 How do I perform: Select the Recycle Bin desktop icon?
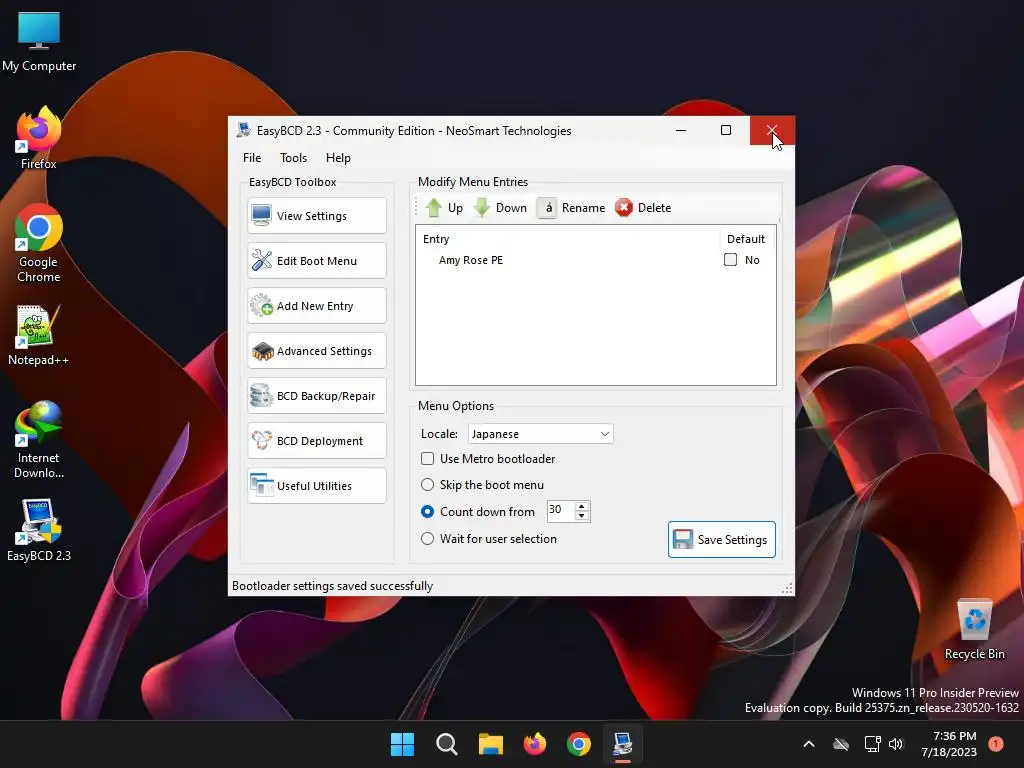pyautogui.click(x=974, y=629)
